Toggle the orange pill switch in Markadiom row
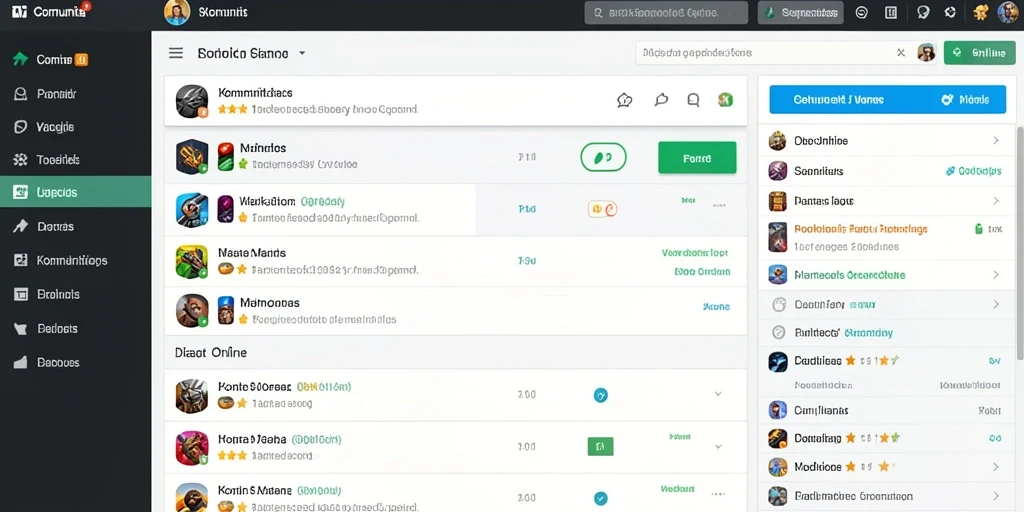 [603, 209]
